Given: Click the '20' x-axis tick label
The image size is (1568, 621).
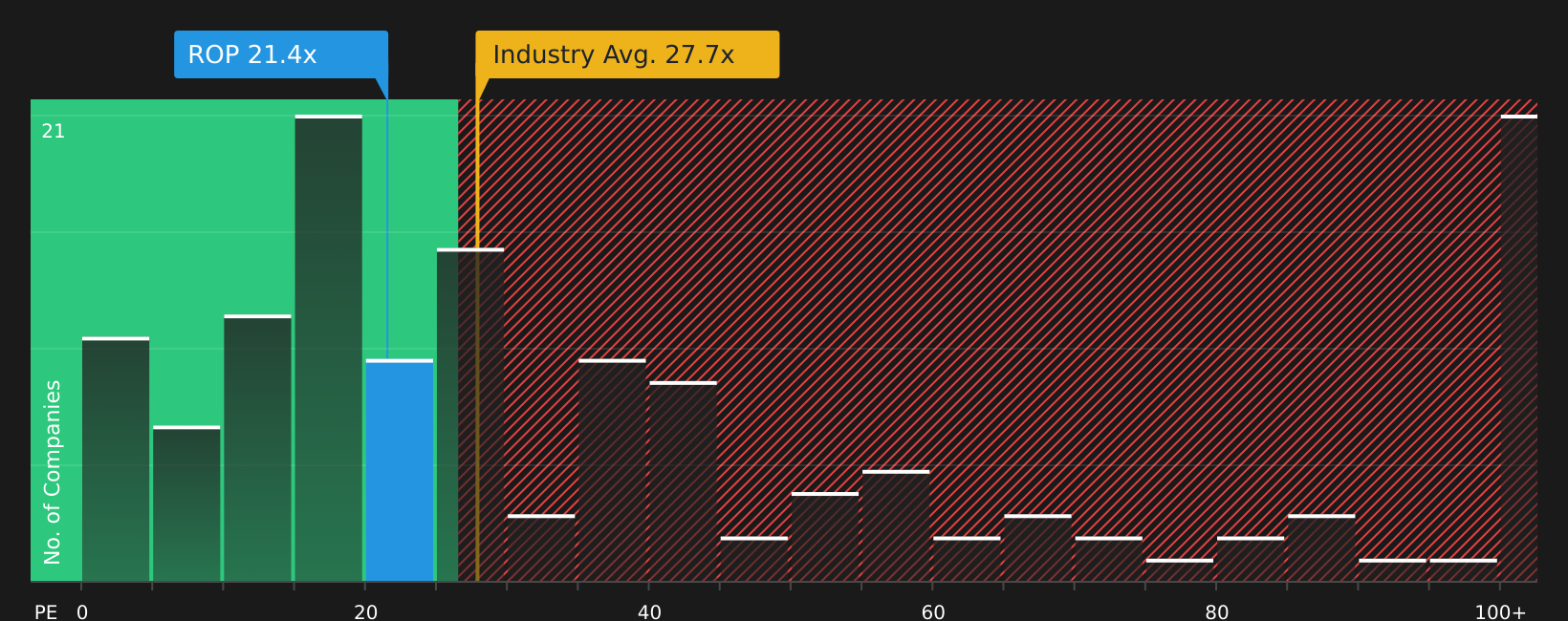Looking at the screenshot, I should 366,612.
